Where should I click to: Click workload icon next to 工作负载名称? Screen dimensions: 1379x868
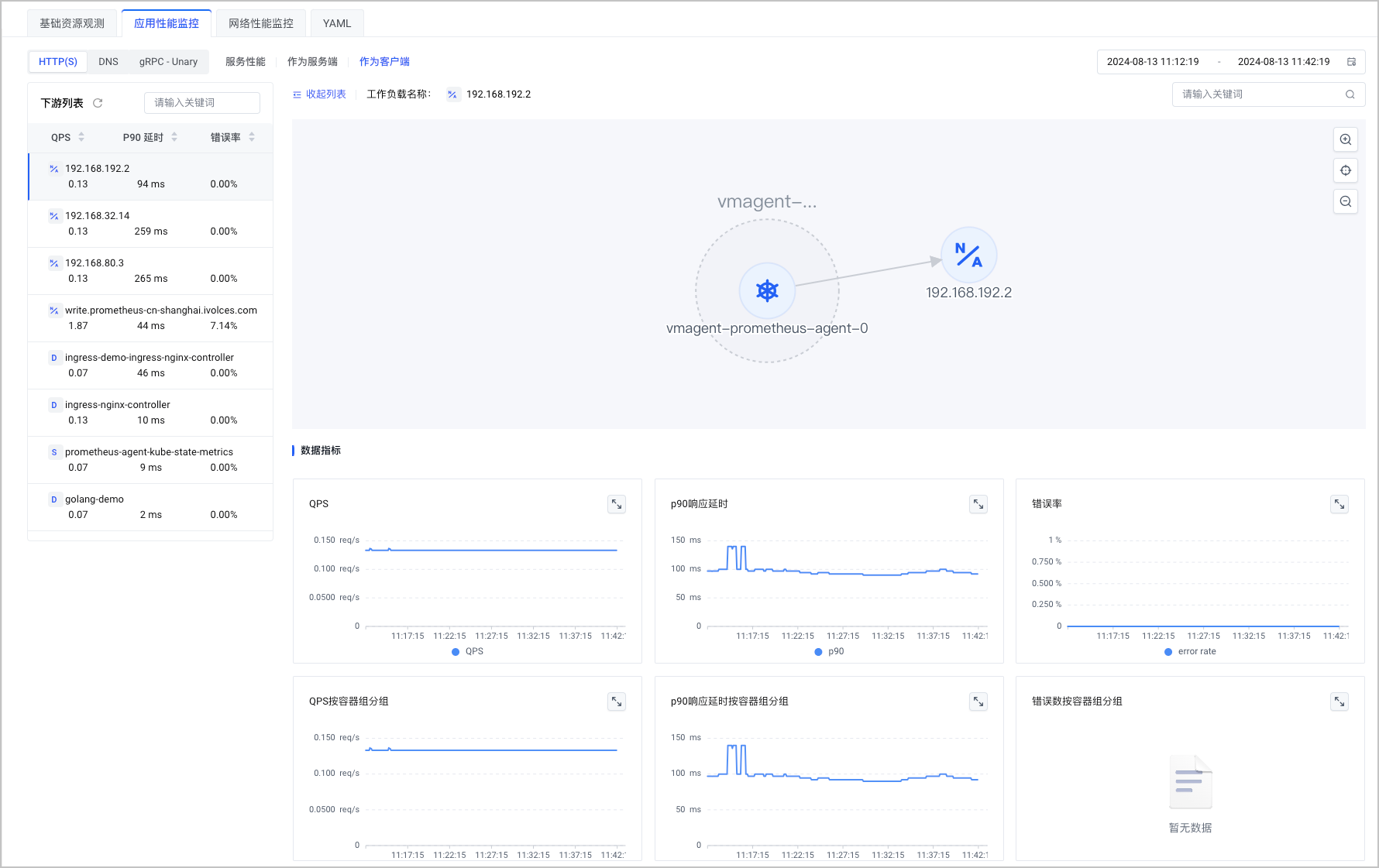(452, 94)
